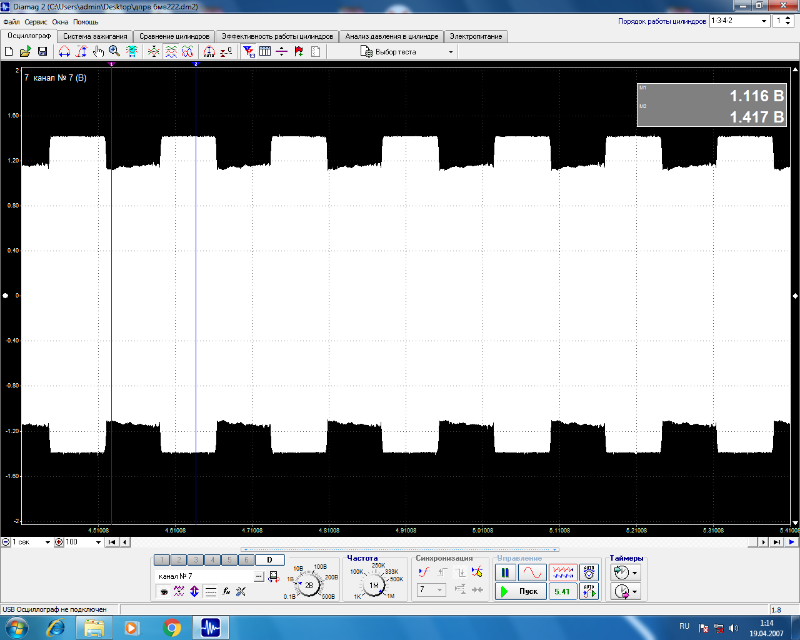Toggle channel 1 button
This screenshot has height=640, width=800.
[x=162, y=560]
